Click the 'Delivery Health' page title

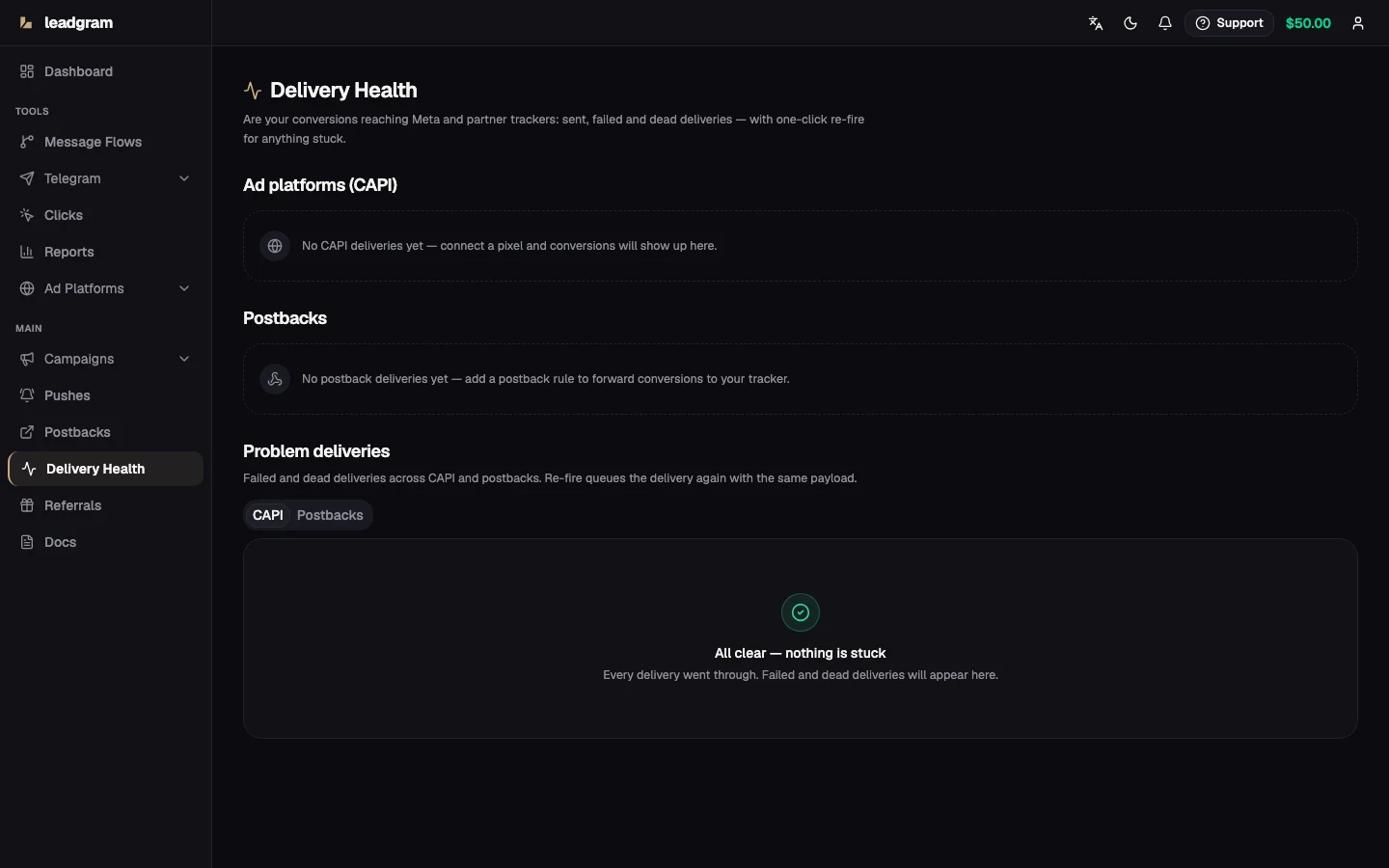pos(343,91)
